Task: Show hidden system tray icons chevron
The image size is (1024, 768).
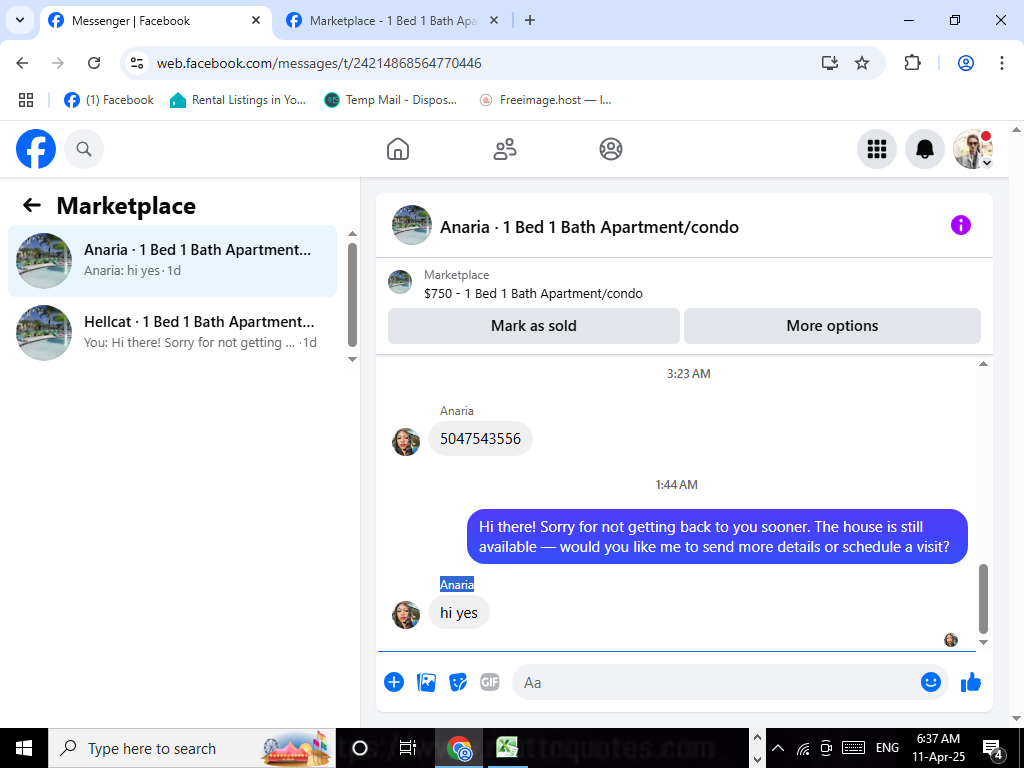Action: (x=778, y=748)
